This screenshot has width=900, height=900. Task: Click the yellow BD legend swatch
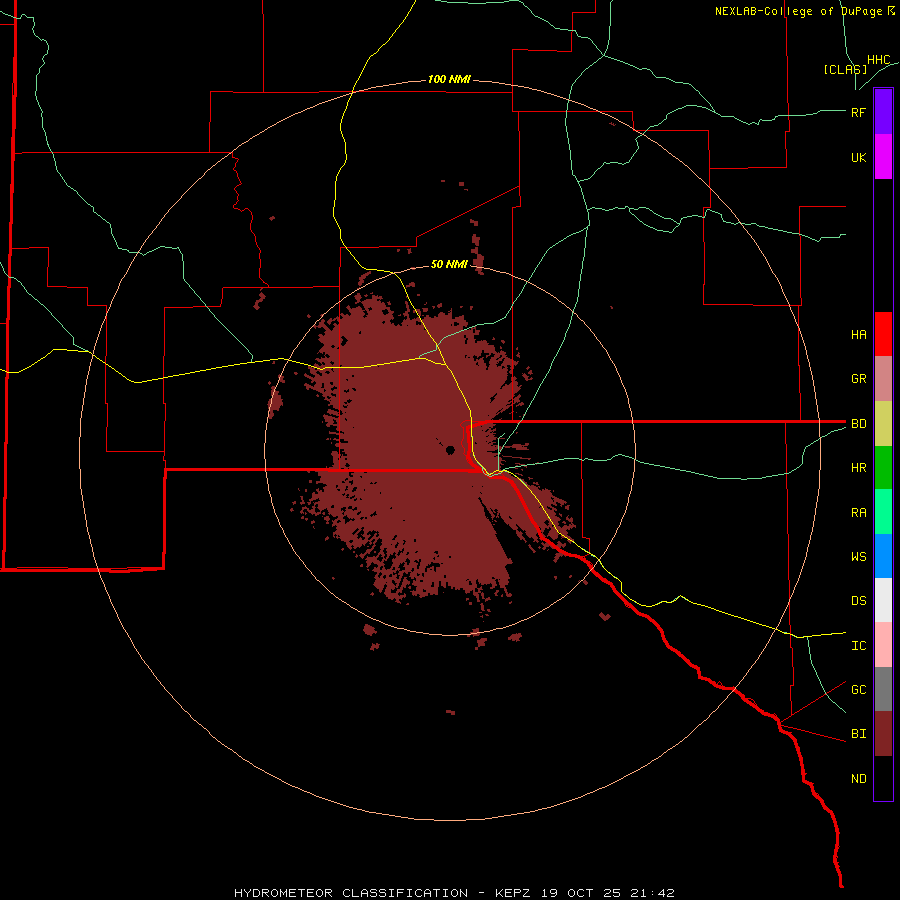pyautogui.click(x=883, y=424)
